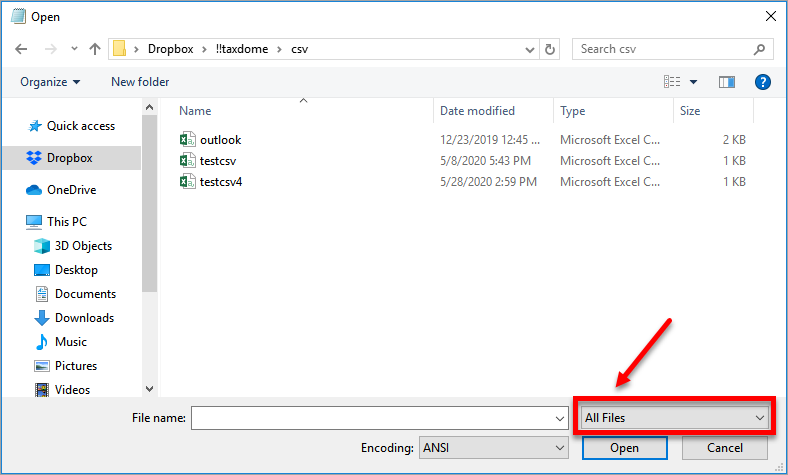Image resolution: width=788 pixels, height=475 pixels.
Task: Refresh the csv folder view
Action: [x=550, y=49]
